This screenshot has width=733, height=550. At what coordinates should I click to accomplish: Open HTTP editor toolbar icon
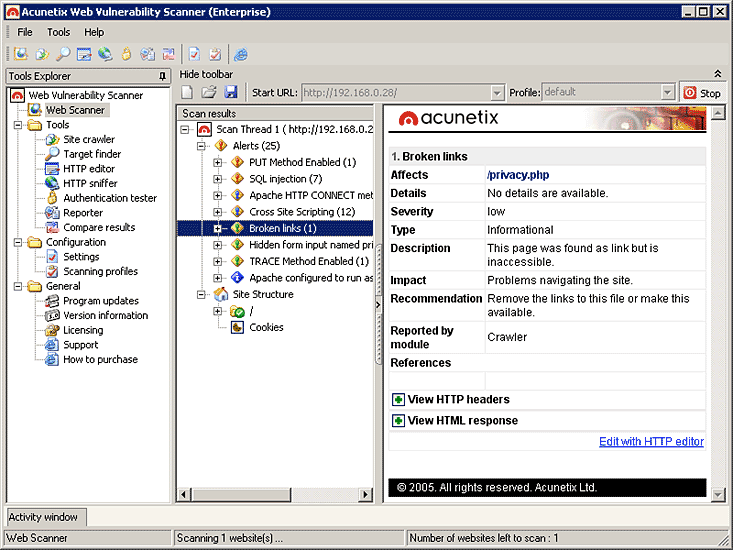pos(84,54)
